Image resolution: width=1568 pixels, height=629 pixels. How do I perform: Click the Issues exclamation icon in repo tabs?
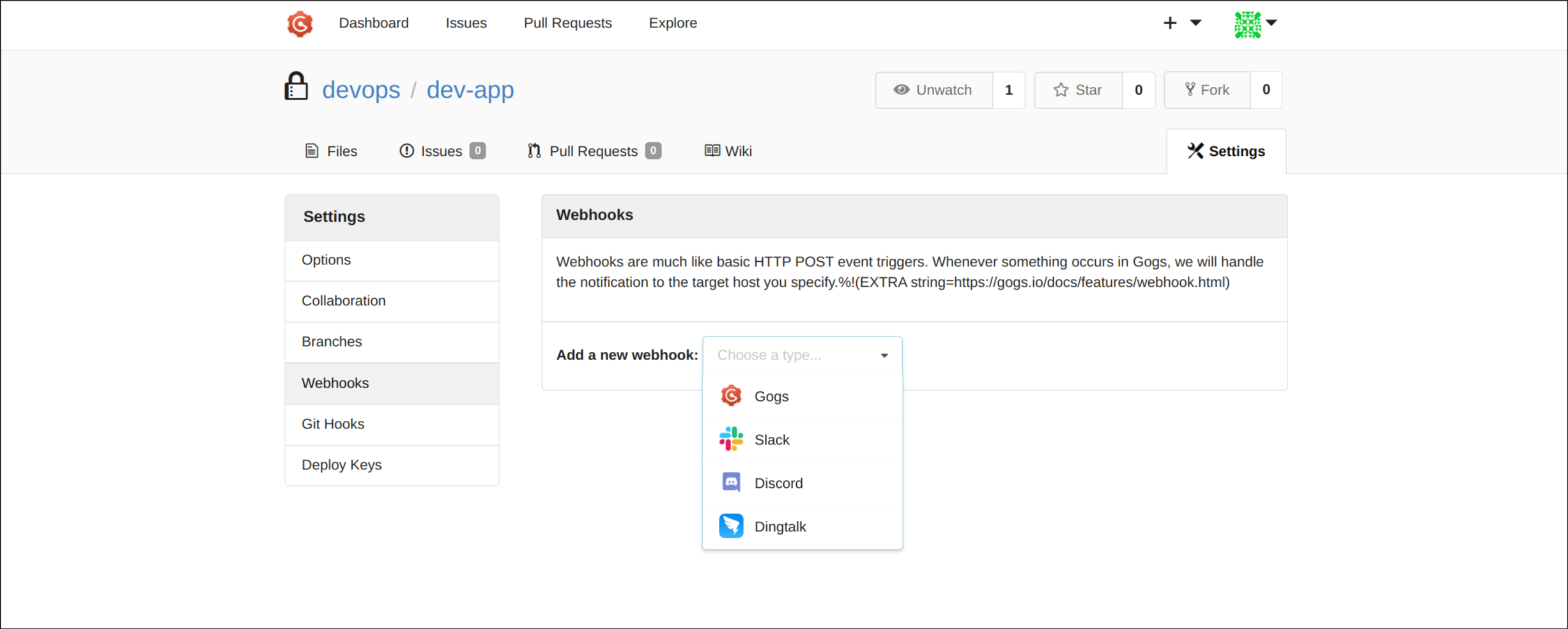[406, 151]
